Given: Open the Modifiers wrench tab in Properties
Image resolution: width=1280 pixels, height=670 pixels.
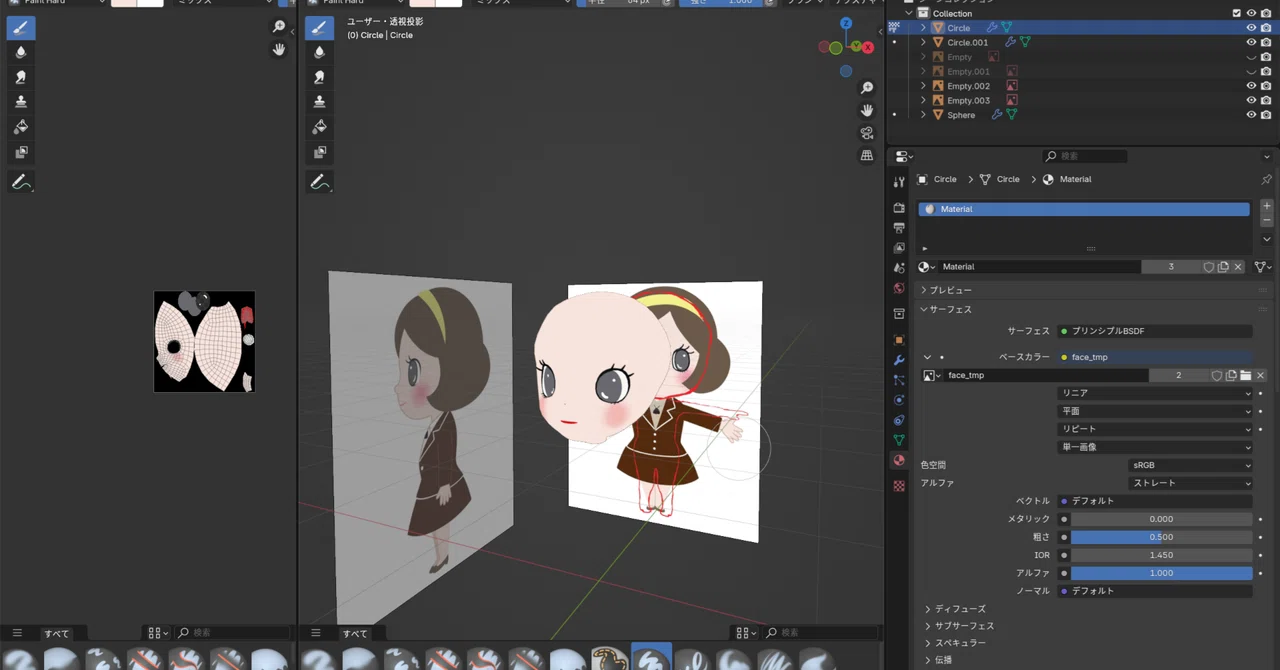Looking at the screenshot, I should pos(899,360).
